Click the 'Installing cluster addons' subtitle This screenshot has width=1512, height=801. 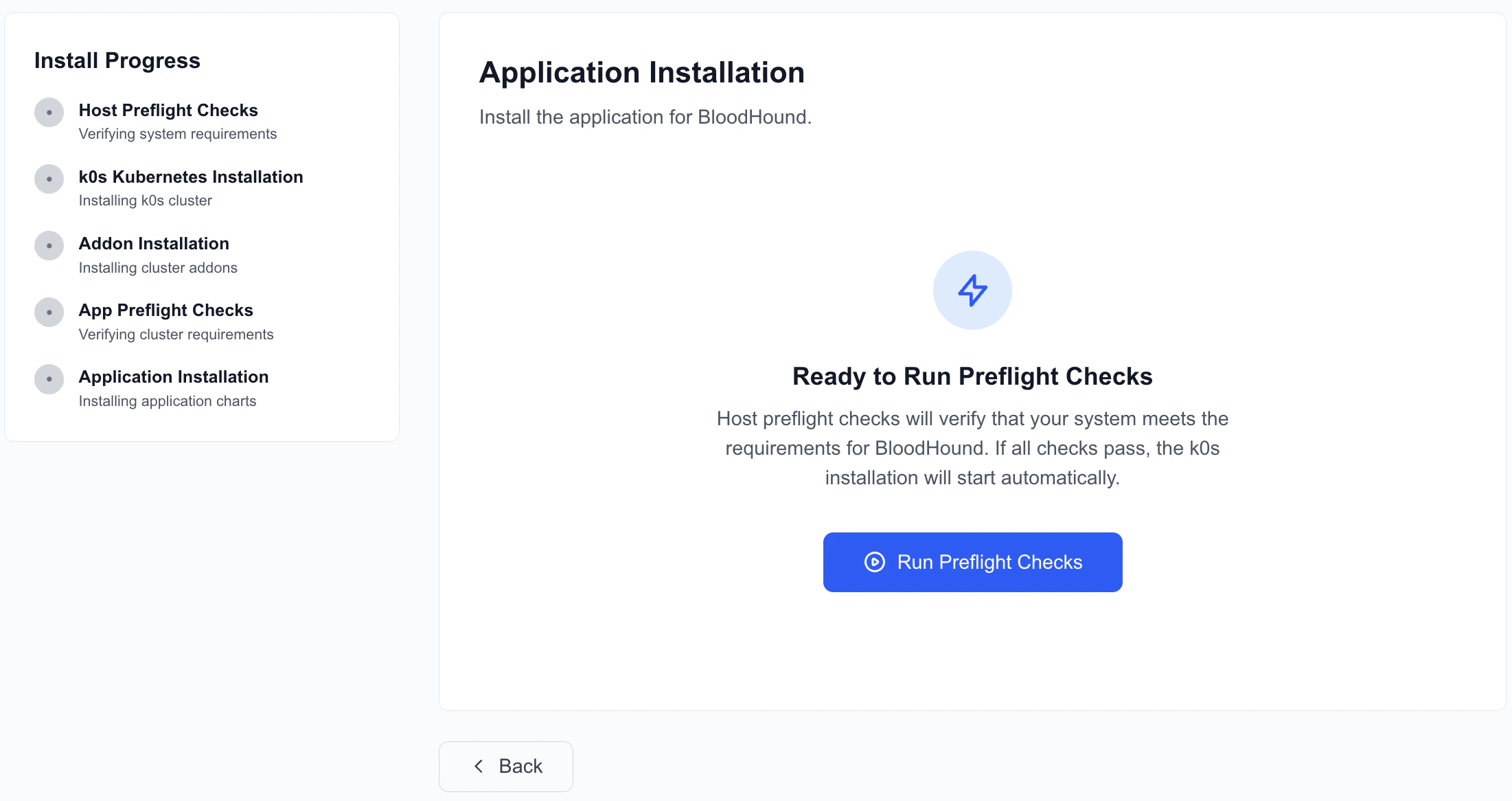(x=158, y=267)
